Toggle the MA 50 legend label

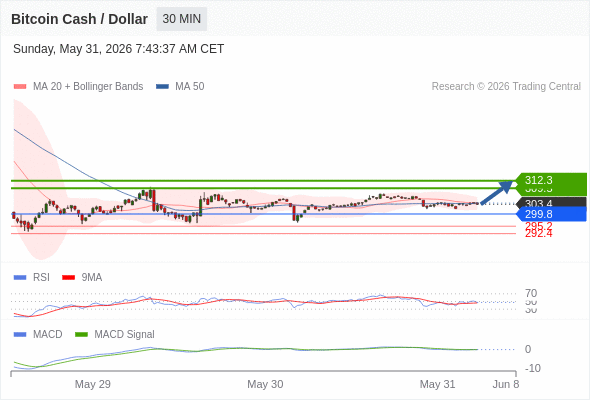tap(190, 87)
